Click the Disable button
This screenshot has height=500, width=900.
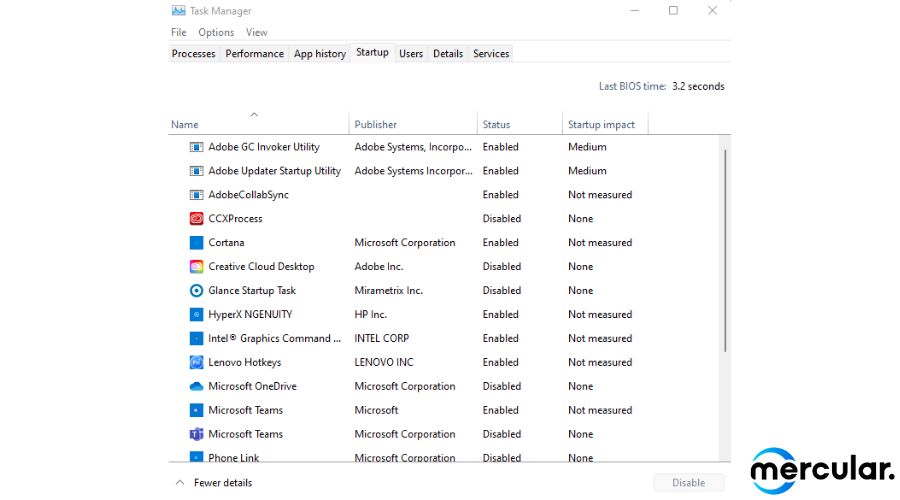point(688,483)
